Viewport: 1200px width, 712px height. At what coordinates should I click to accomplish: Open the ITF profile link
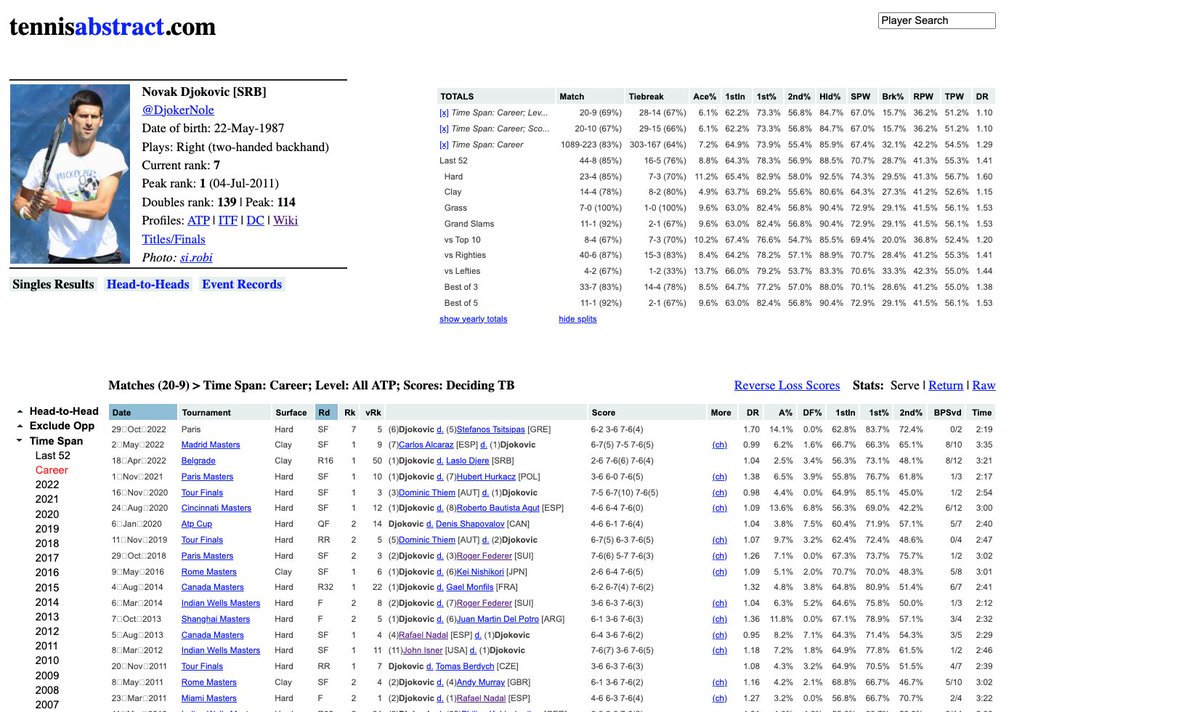(228, 220)
